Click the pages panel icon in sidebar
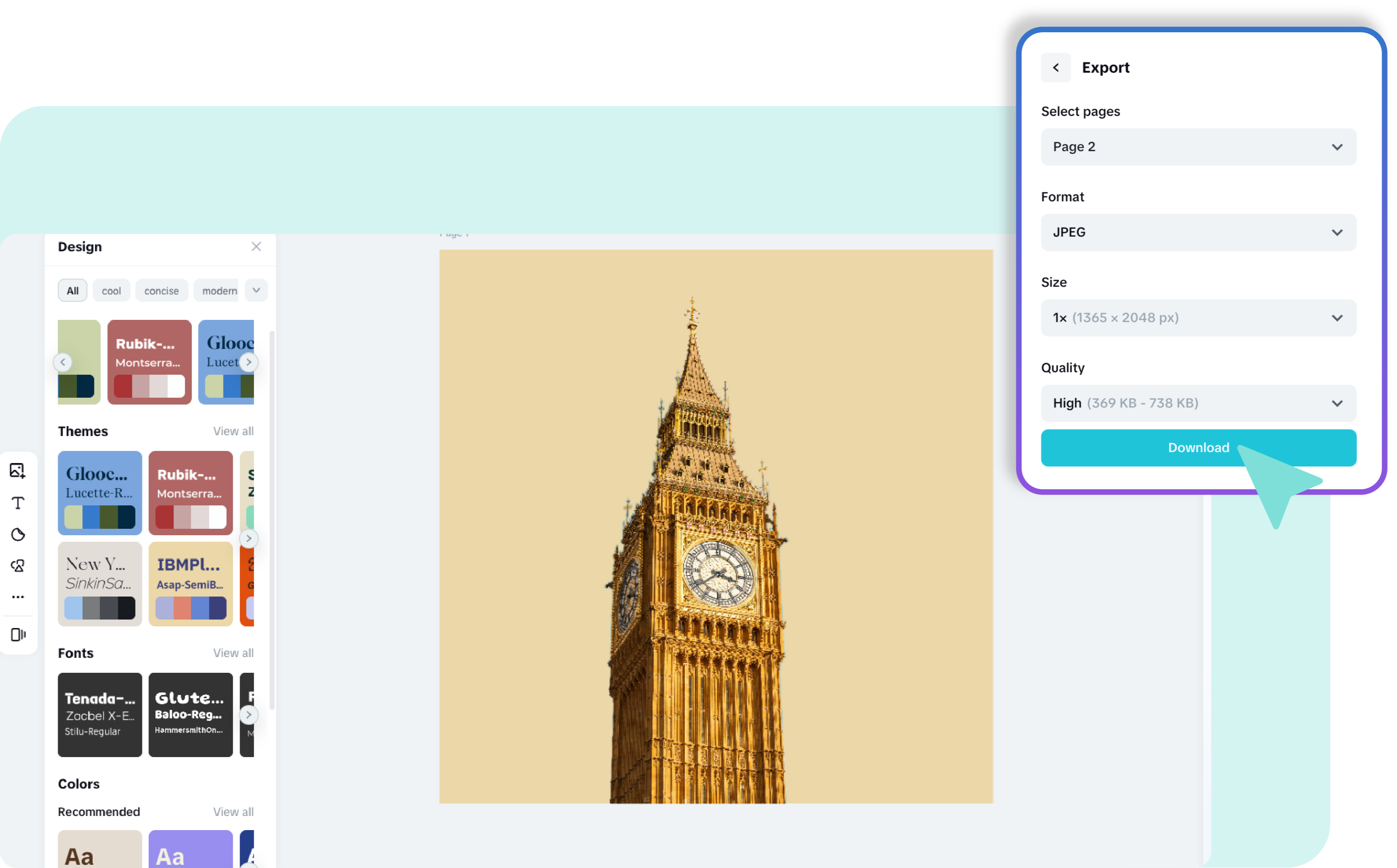The image size is (1397, 868). tap(18, 634)
